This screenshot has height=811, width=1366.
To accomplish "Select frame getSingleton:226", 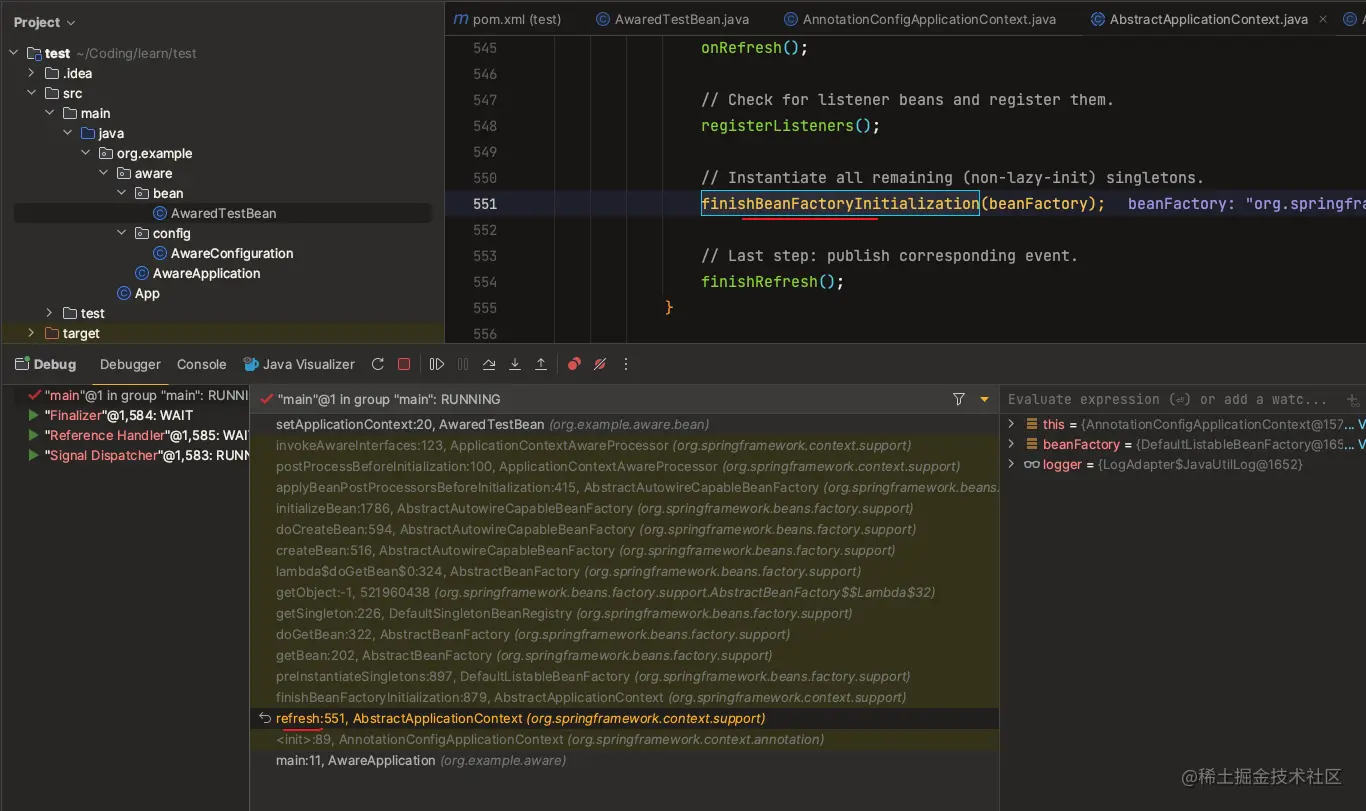I will click(624, 614).
